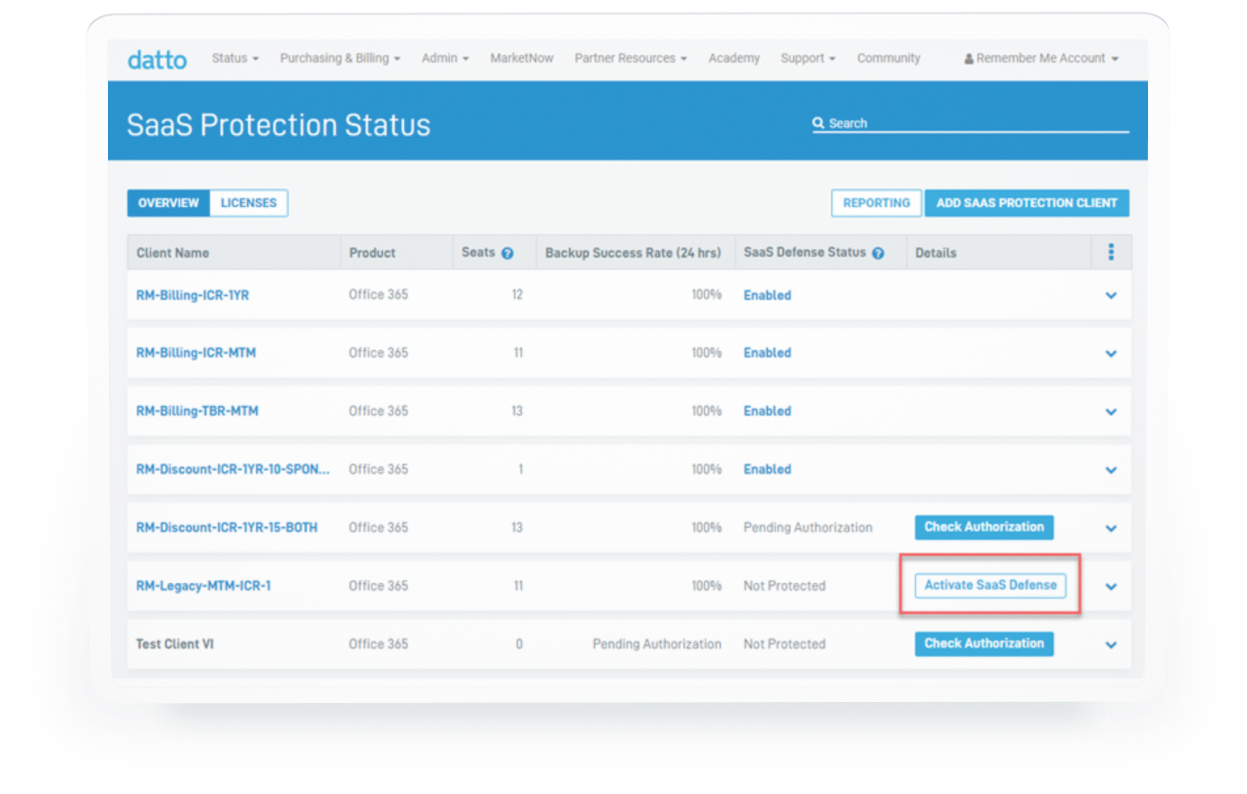
Task: Open the Purchasing & Billing menu
Action: (340, 58)
